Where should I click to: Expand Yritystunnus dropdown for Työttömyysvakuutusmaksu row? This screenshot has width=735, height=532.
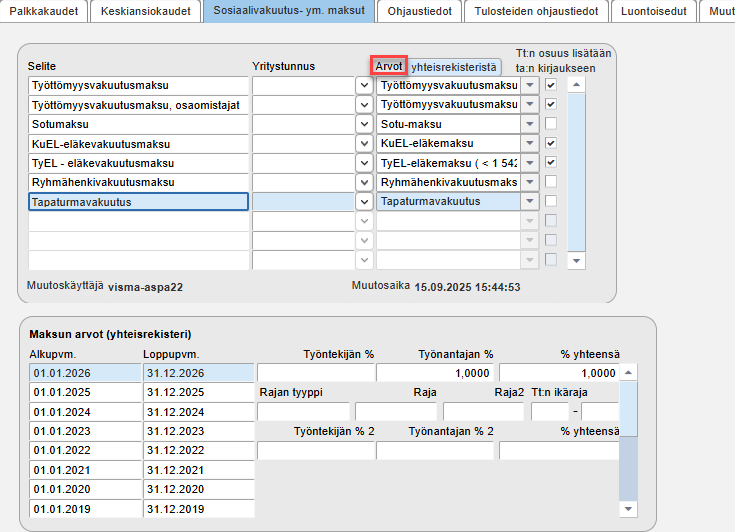click(364, 85)
